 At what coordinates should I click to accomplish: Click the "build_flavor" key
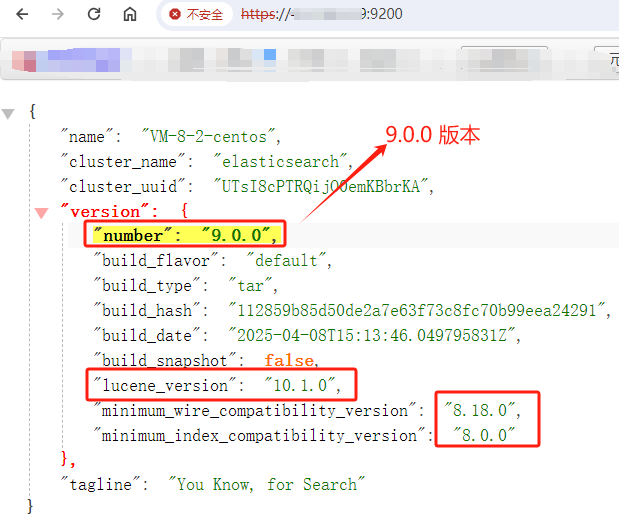[x=156, y=260]
